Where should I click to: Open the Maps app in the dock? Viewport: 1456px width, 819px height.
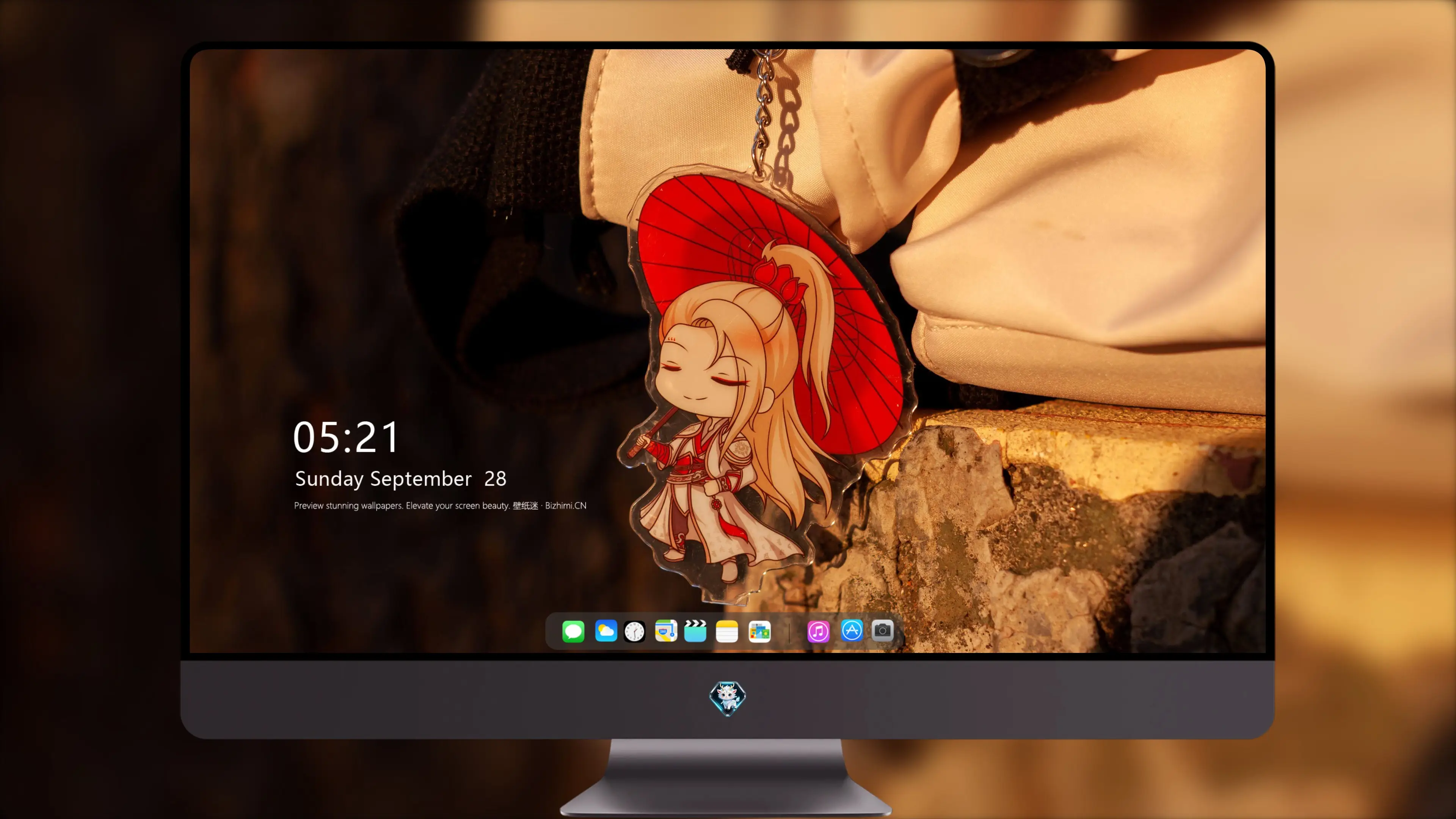666,631
